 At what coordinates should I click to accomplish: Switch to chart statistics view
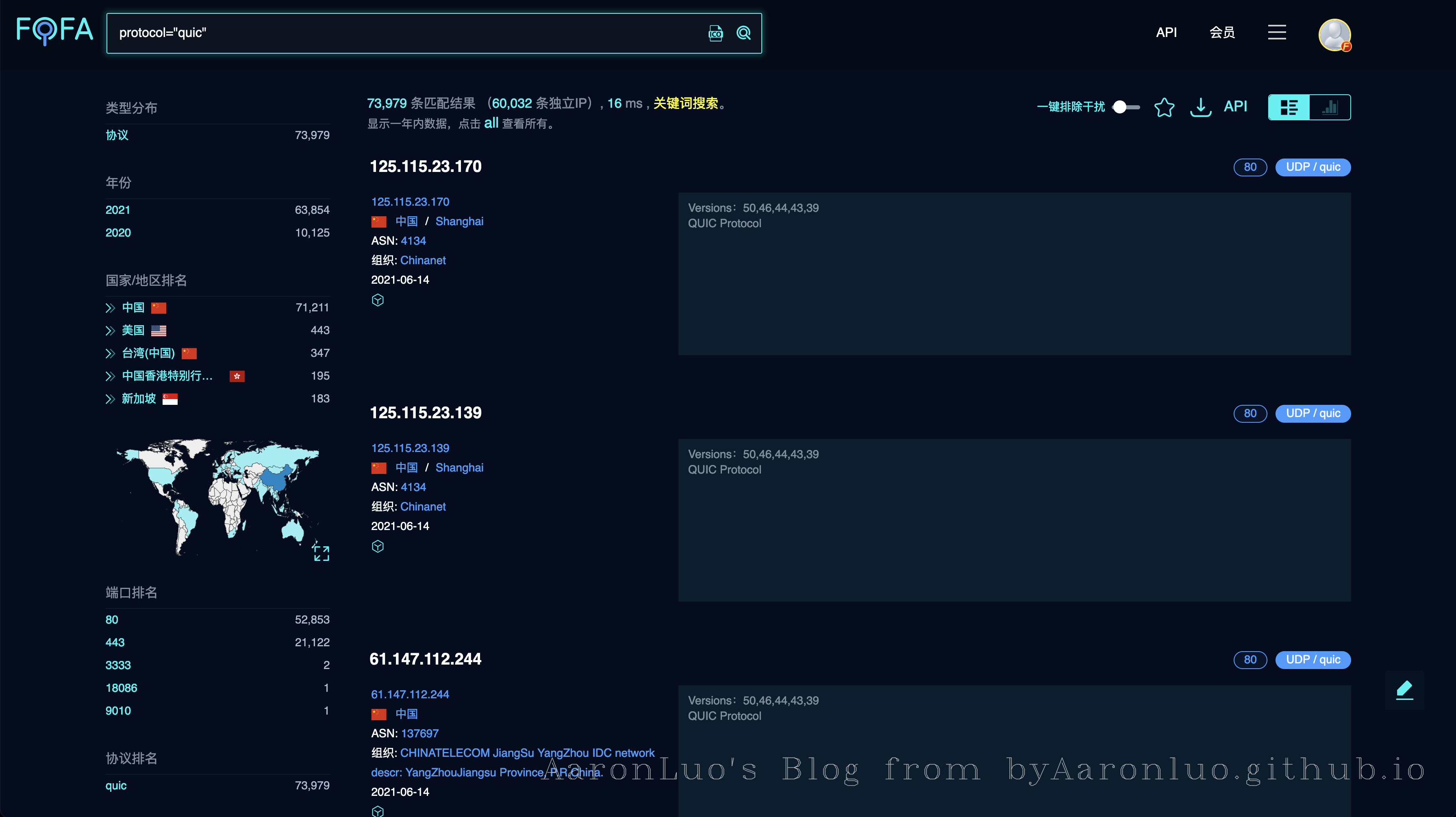pos(1330,107)
